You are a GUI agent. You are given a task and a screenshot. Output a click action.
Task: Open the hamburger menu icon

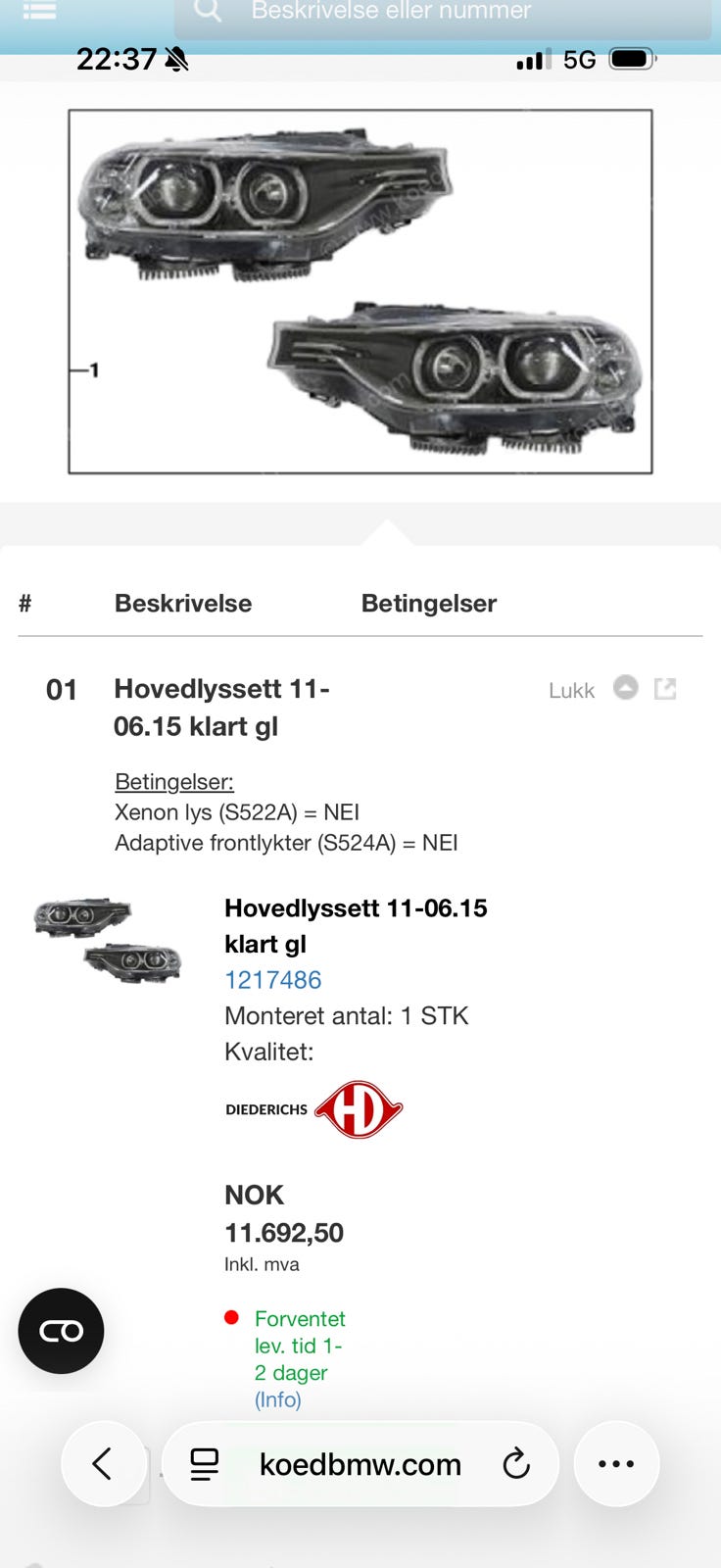click(39, 11)
